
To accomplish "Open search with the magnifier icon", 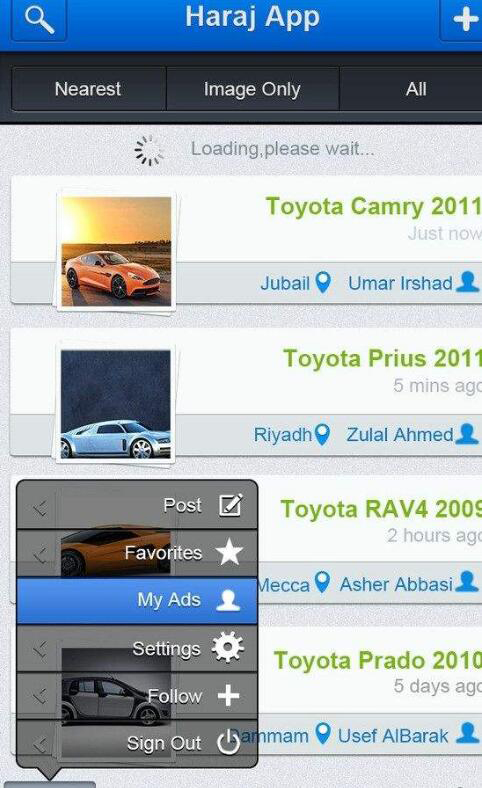I will [39, 21].
